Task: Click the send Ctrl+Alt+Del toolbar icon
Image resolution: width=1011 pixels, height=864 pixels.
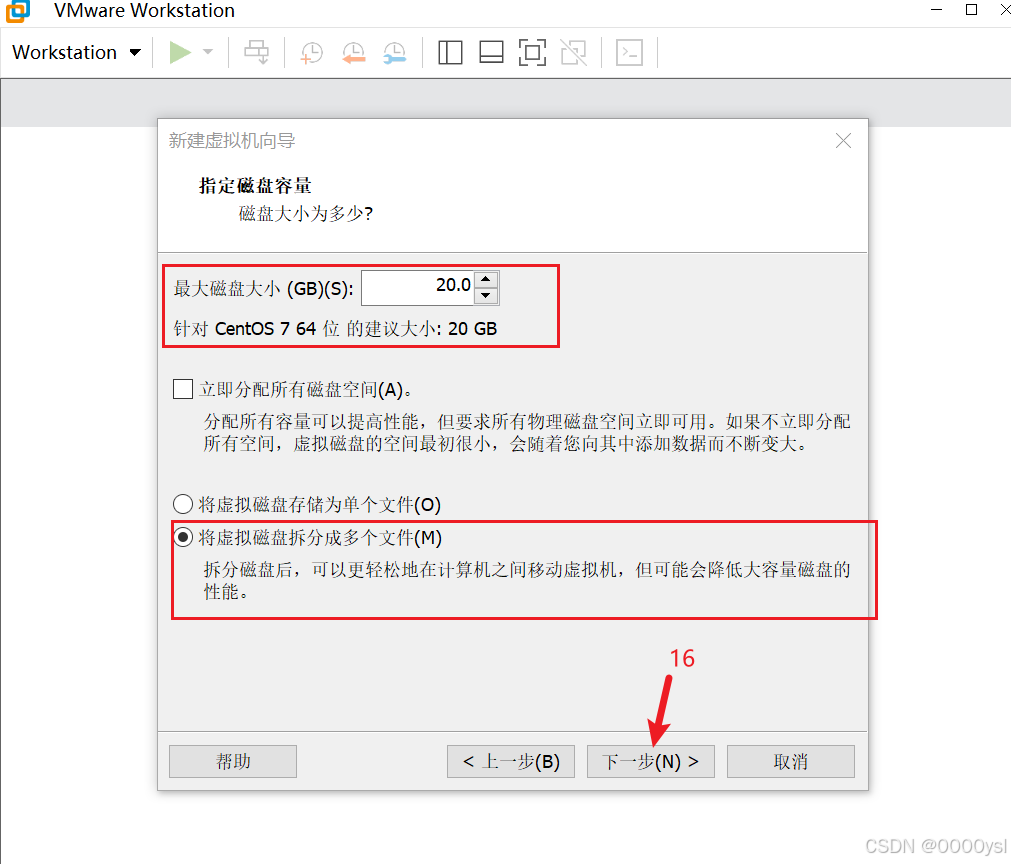Action: pyautogui.click(x=257, y=52)
